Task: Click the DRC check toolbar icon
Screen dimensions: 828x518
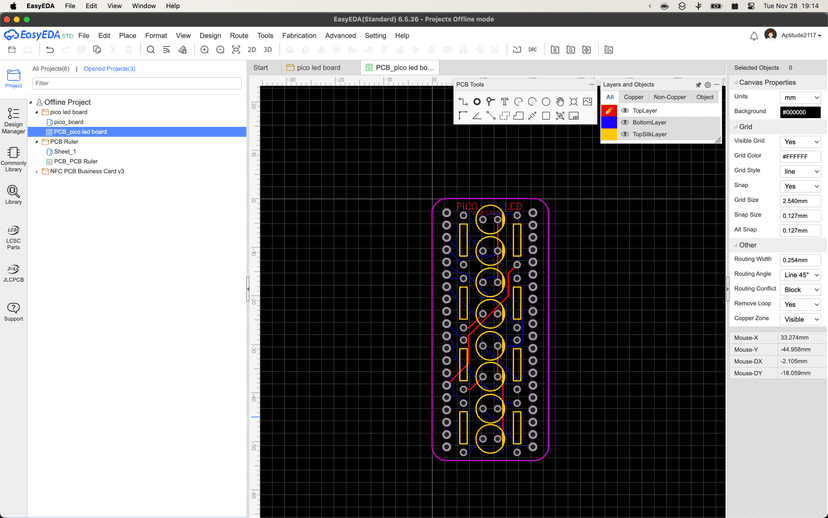Action: pyautogui.click(x=532, y=49)
